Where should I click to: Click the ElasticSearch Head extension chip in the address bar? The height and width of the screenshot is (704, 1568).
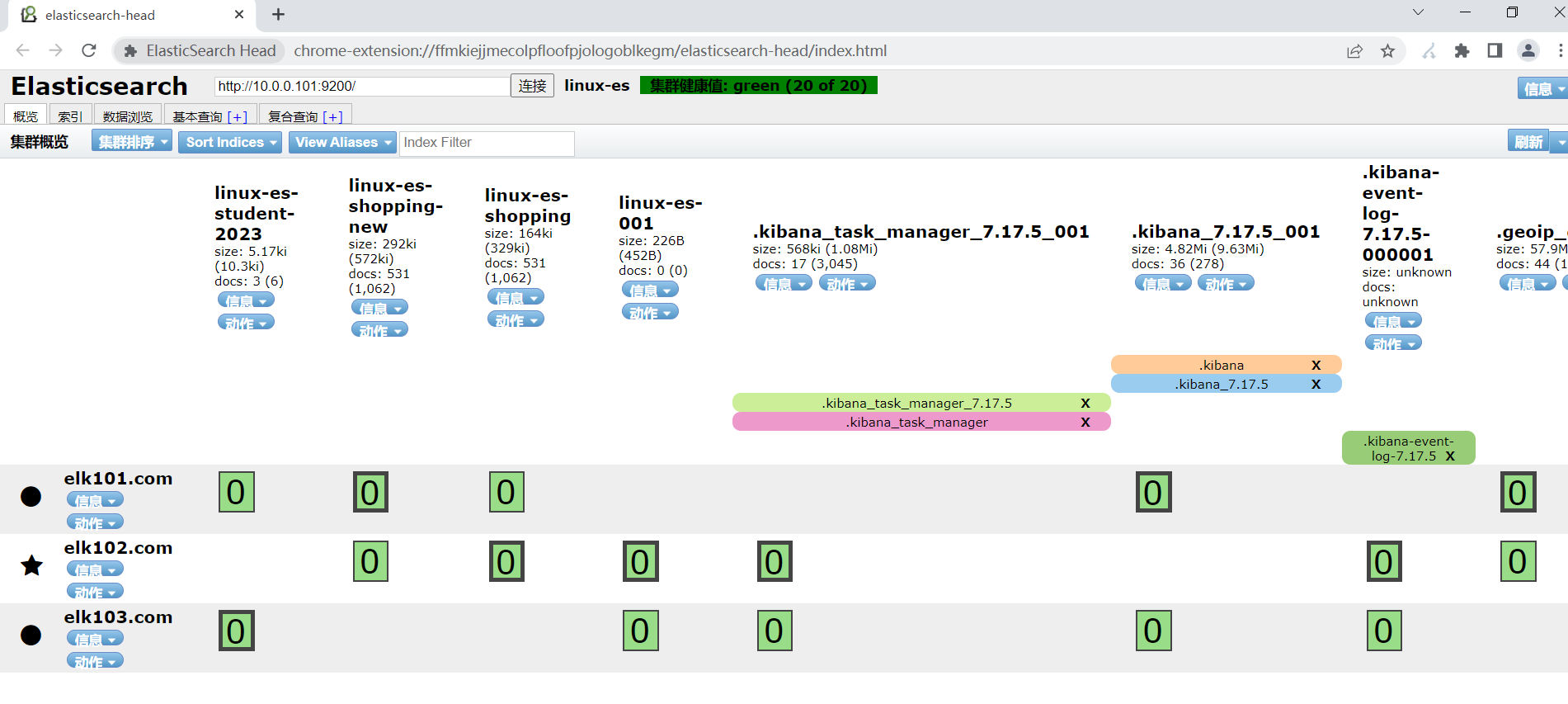tap(200, 51)
